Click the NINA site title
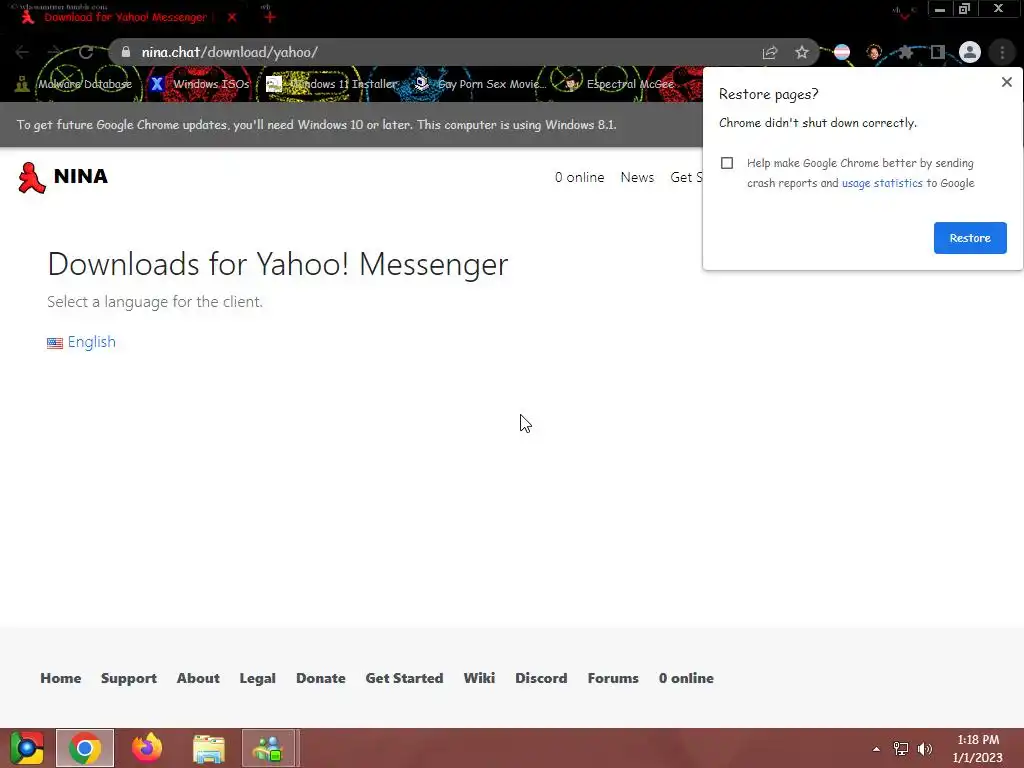The width and height of the screenshot is (1024, 768). click(80, 176)
